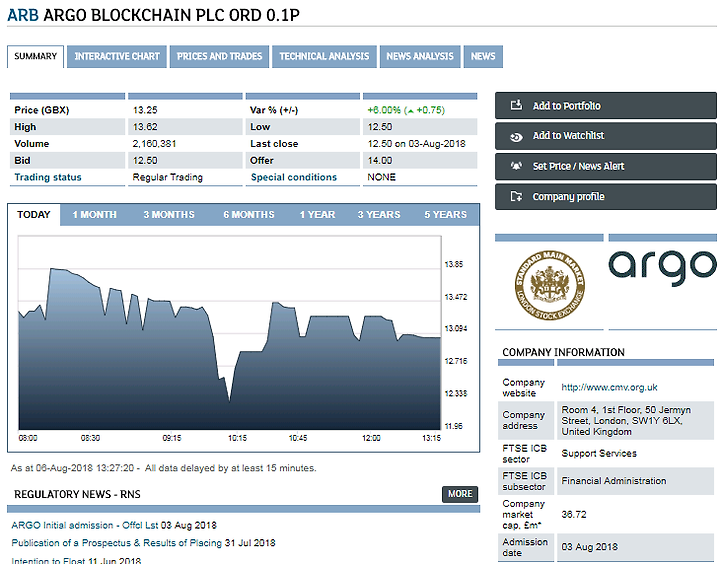Image resolution: width=720 pixels, height=564 pixels.
Task: Open the Company profile button label
Action: pos(568,197)
